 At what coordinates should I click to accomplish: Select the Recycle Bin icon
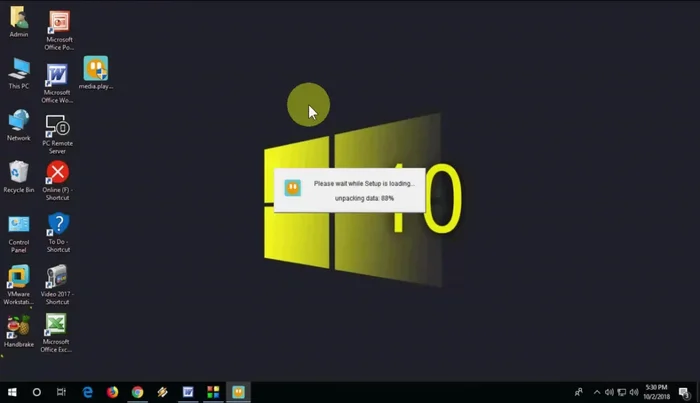(19, 177)
